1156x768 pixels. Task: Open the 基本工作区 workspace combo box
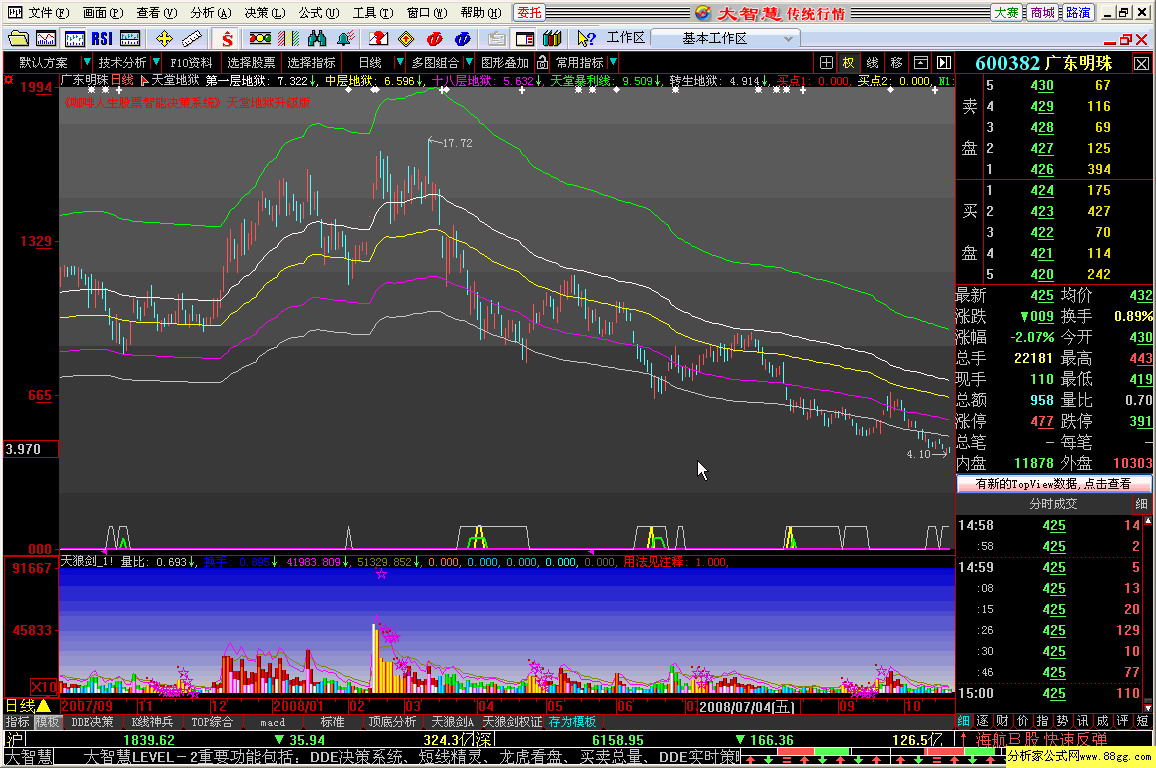725,38
